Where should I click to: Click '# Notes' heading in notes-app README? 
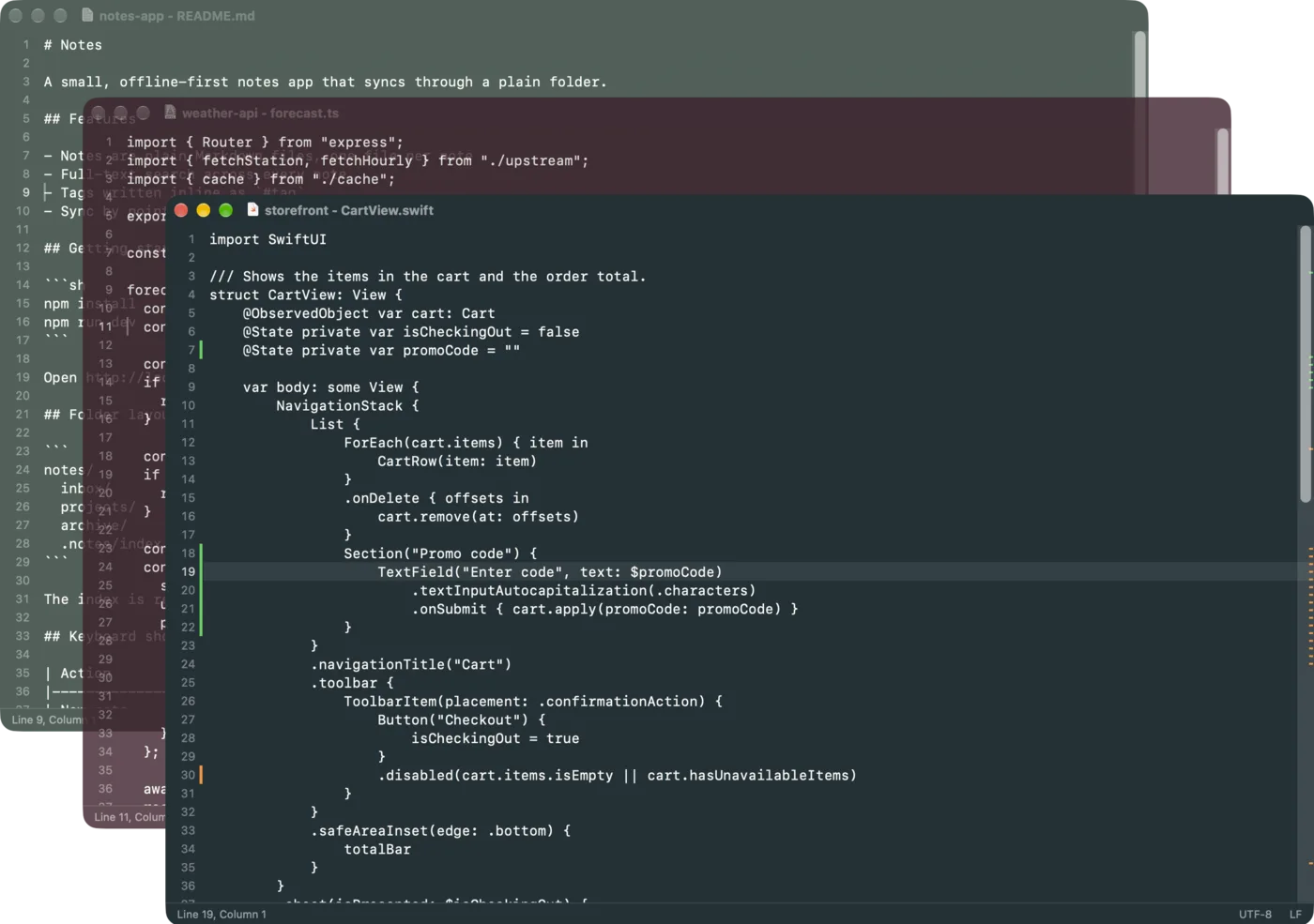(x=73, y=44)
